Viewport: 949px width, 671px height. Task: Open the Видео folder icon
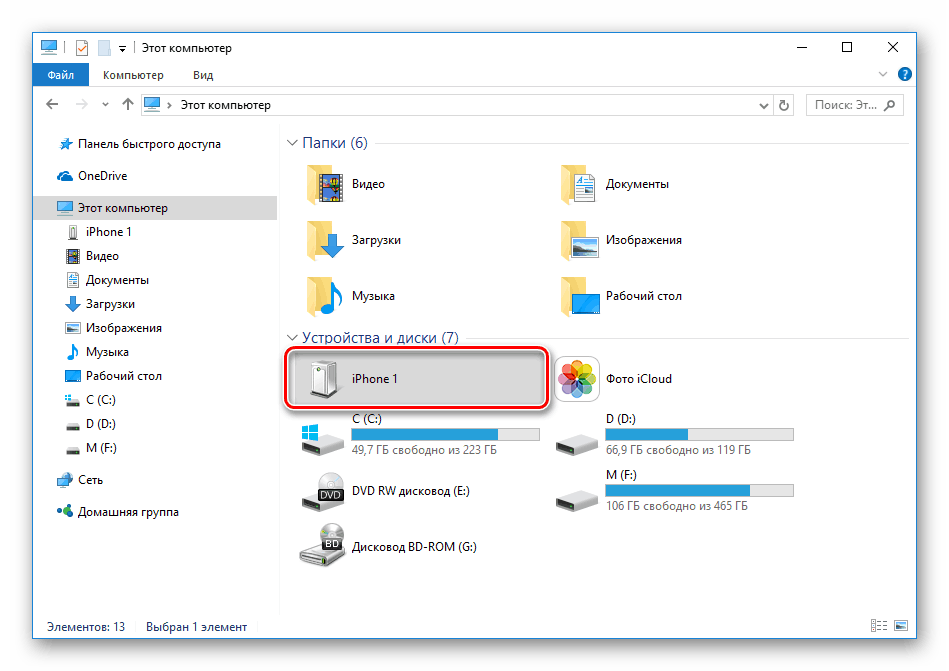(326, 185)
